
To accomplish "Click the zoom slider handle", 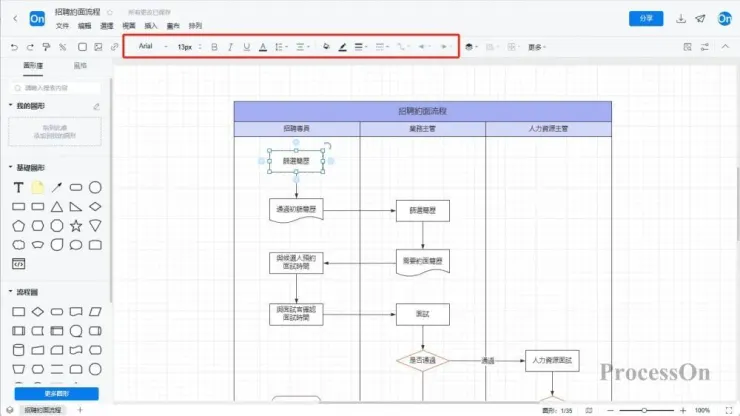I will [x=644, y=410].
